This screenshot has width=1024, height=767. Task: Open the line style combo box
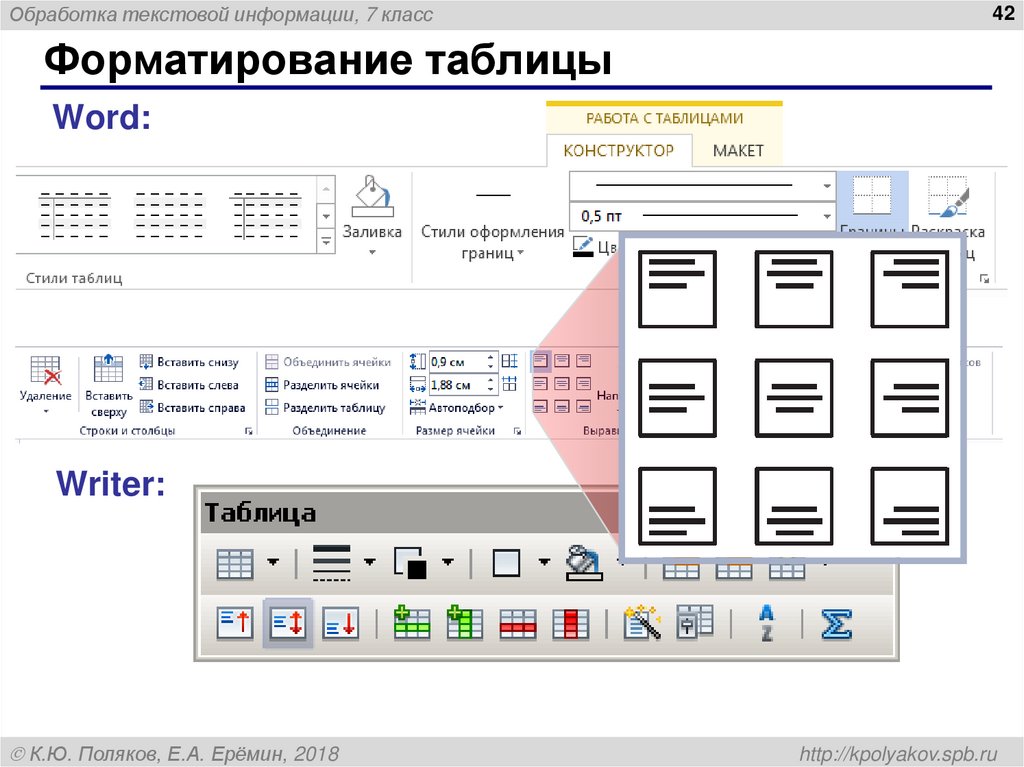(703, 186)
